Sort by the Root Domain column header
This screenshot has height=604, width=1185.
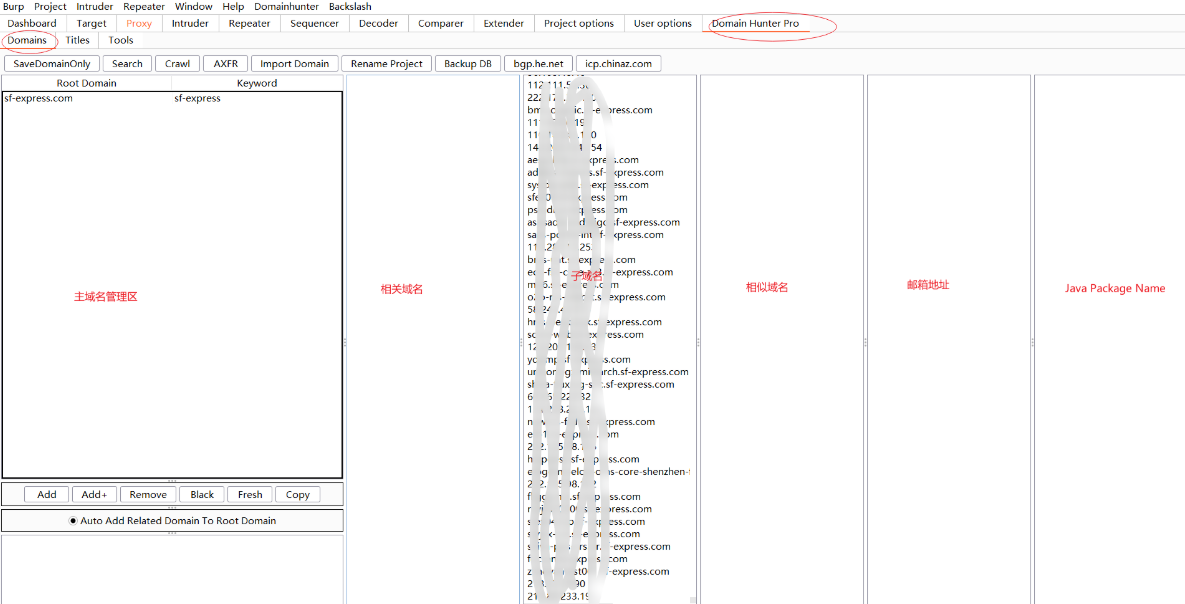point(87,83)
